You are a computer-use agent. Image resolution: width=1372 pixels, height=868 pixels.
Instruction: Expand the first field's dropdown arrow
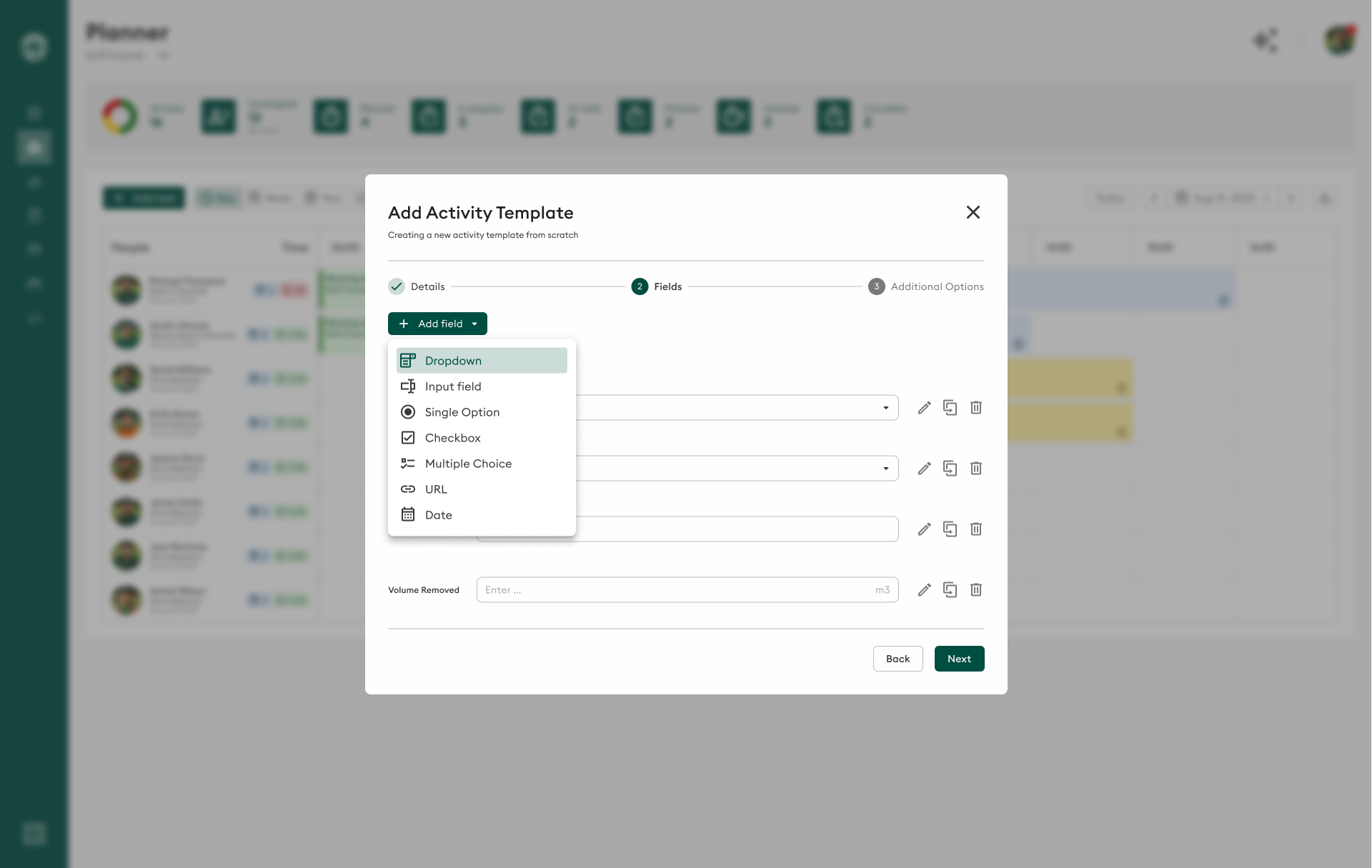885,408
